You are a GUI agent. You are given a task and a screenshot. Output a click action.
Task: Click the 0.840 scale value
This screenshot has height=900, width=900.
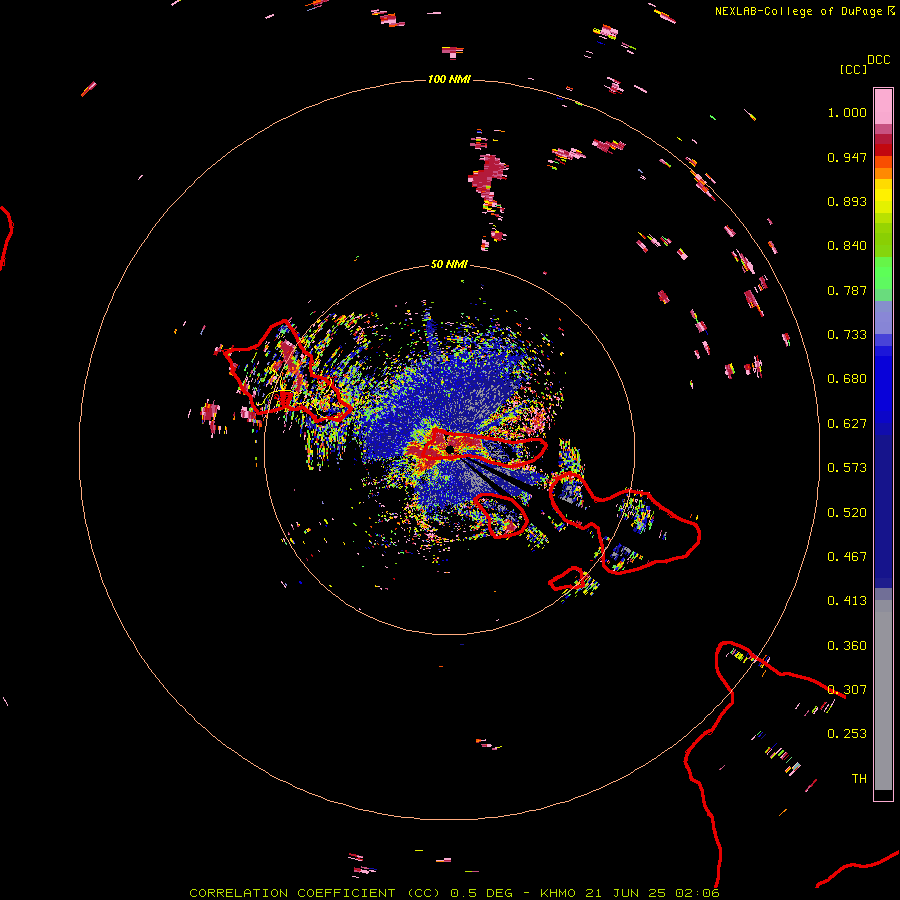pyautogui.click(x=847, y=246)
